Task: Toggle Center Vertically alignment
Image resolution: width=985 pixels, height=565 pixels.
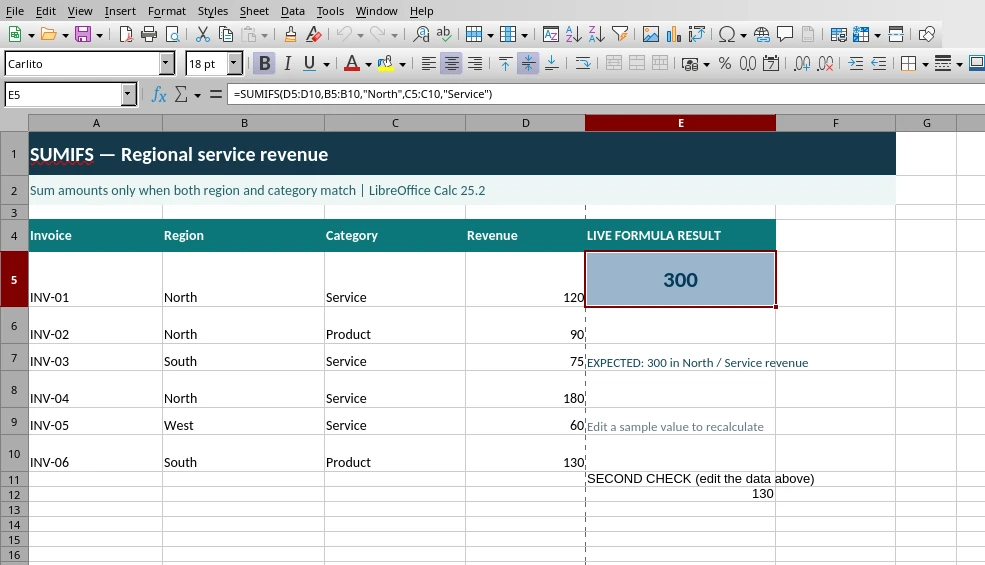Action: [x=528, y=63]
